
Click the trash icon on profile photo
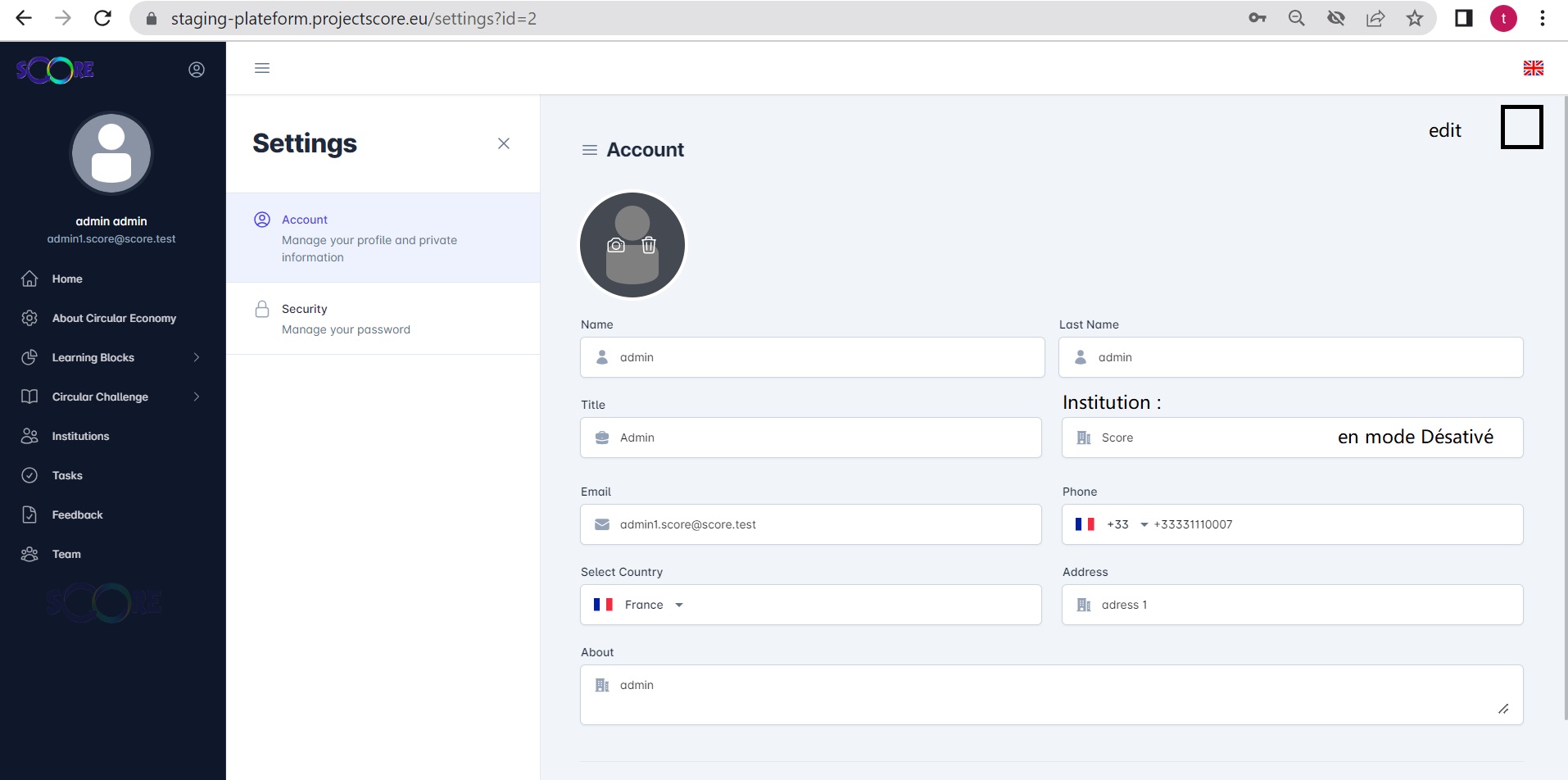[x=649, y=245]
